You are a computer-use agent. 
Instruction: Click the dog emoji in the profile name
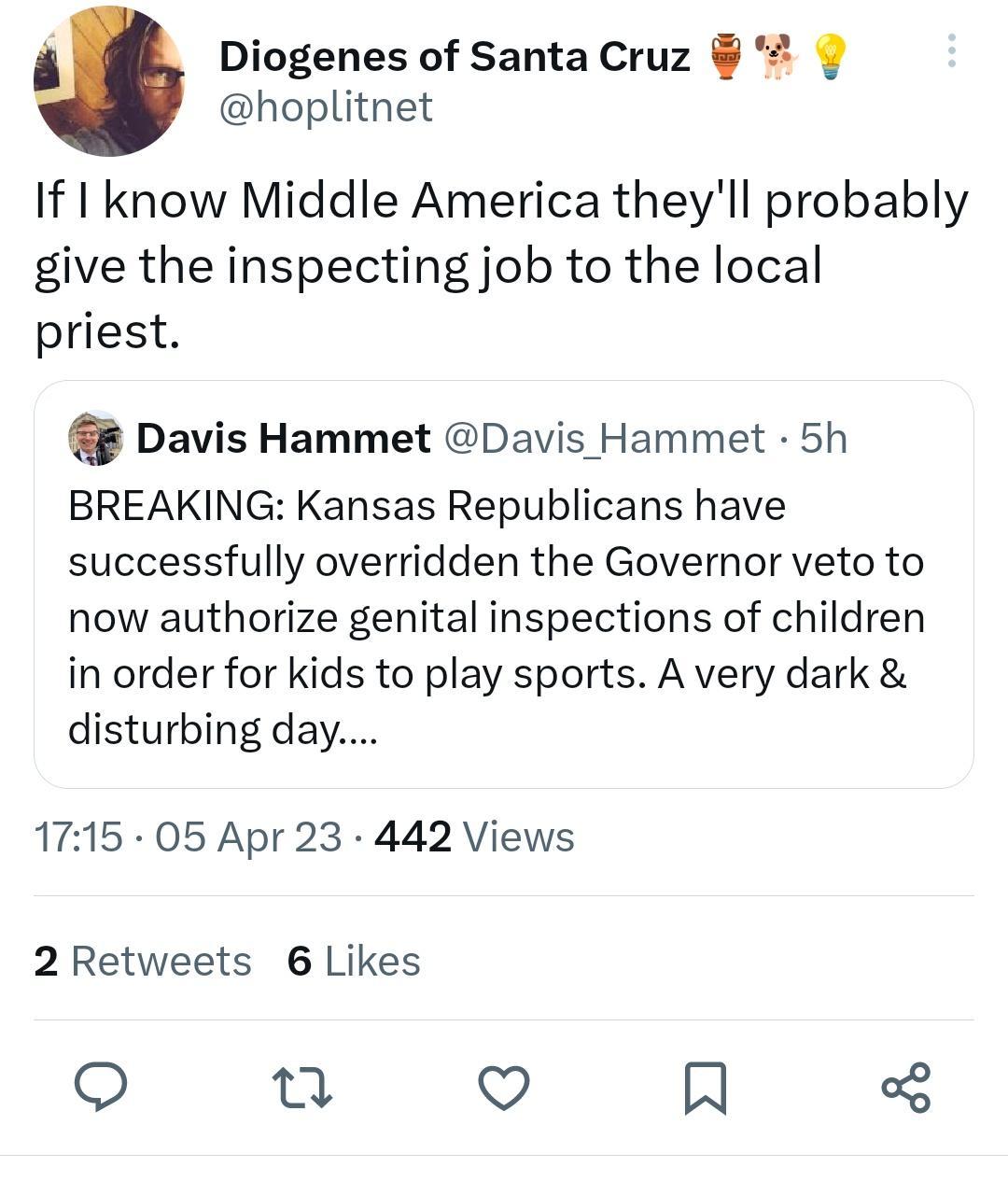[x=776, y=58]
